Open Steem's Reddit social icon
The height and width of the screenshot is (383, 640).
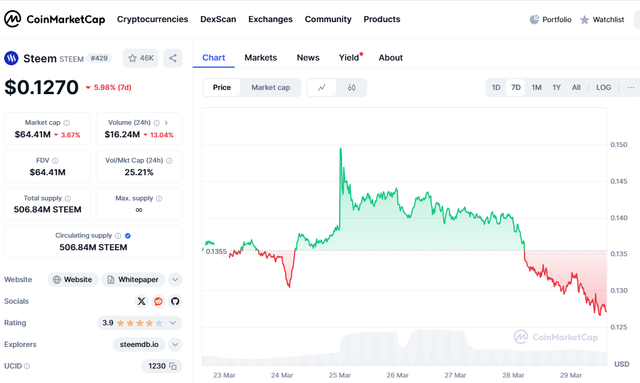pos(158,301)
